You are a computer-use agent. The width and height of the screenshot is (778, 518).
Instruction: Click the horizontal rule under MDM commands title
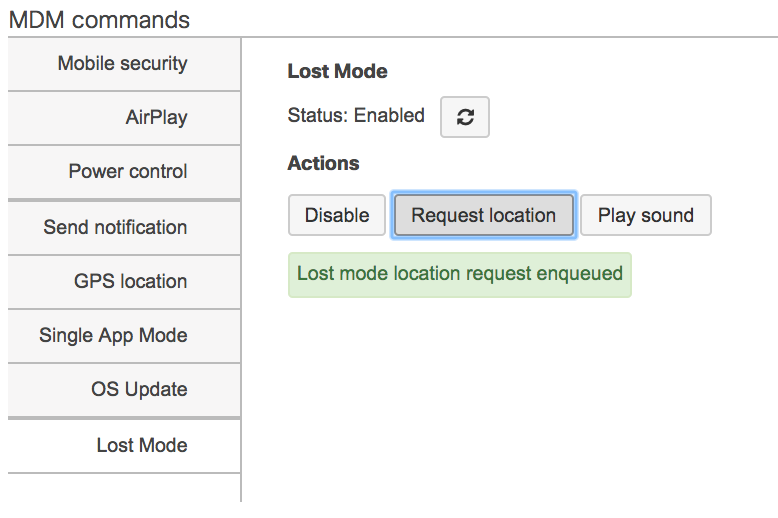point(393,37)
